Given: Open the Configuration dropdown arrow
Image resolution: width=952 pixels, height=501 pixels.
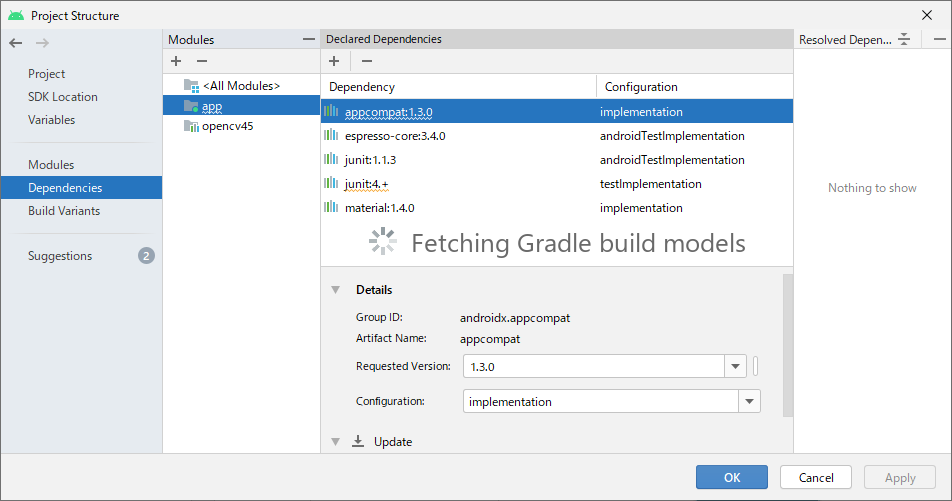Looking at the screenshot, I should [x=749, y=401].
